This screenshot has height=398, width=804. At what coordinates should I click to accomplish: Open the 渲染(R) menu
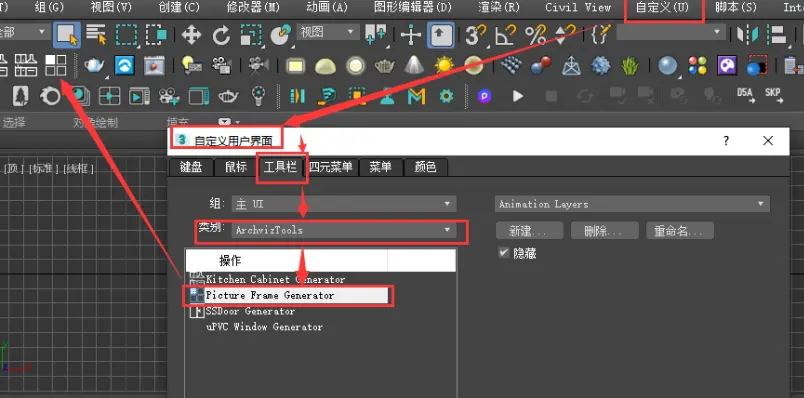click(498, 8)
